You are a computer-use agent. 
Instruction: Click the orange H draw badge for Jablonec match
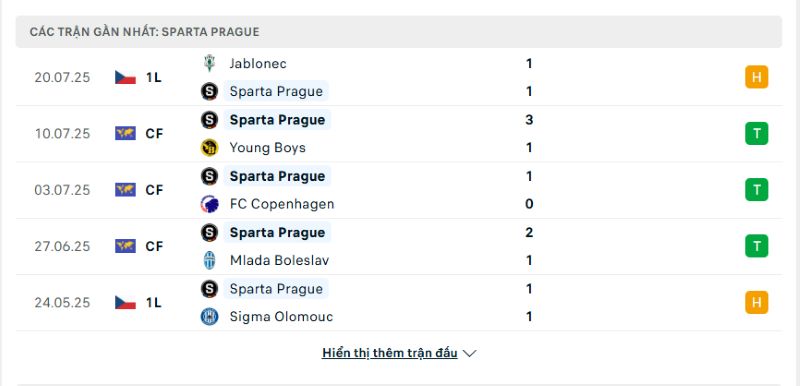[756, 78]
